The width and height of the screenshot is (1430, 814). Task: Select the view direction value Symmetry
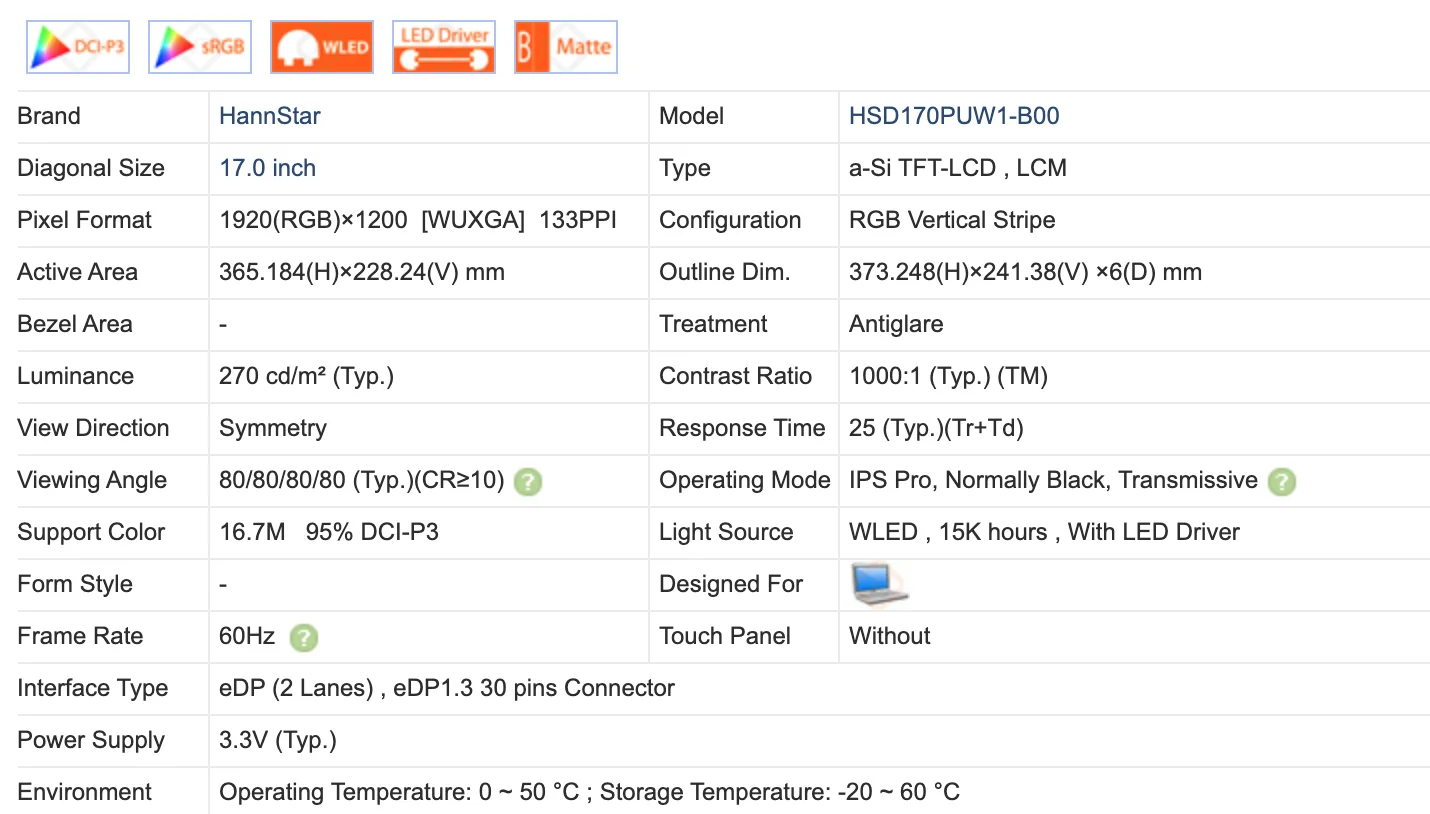273,428
